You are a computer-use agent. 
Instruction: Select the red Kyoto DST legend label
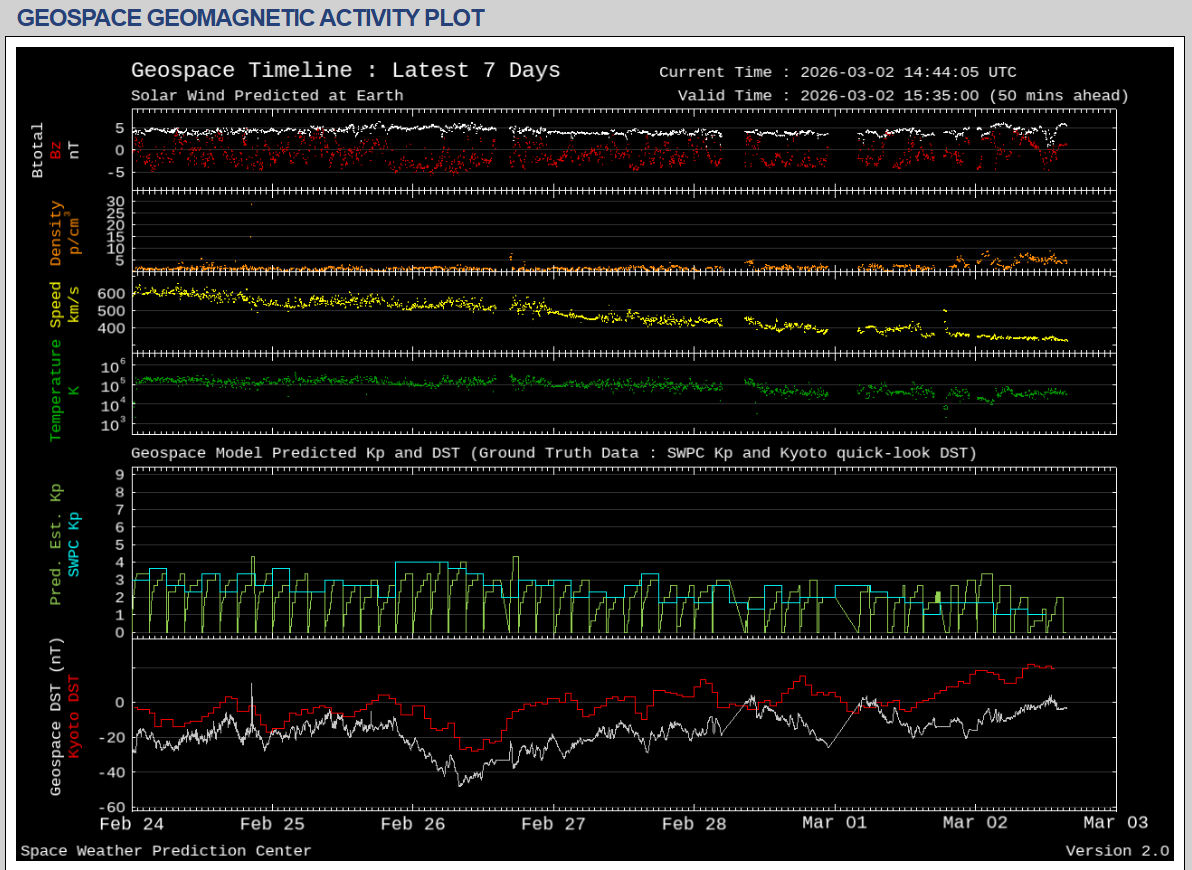tap(73, 715)
